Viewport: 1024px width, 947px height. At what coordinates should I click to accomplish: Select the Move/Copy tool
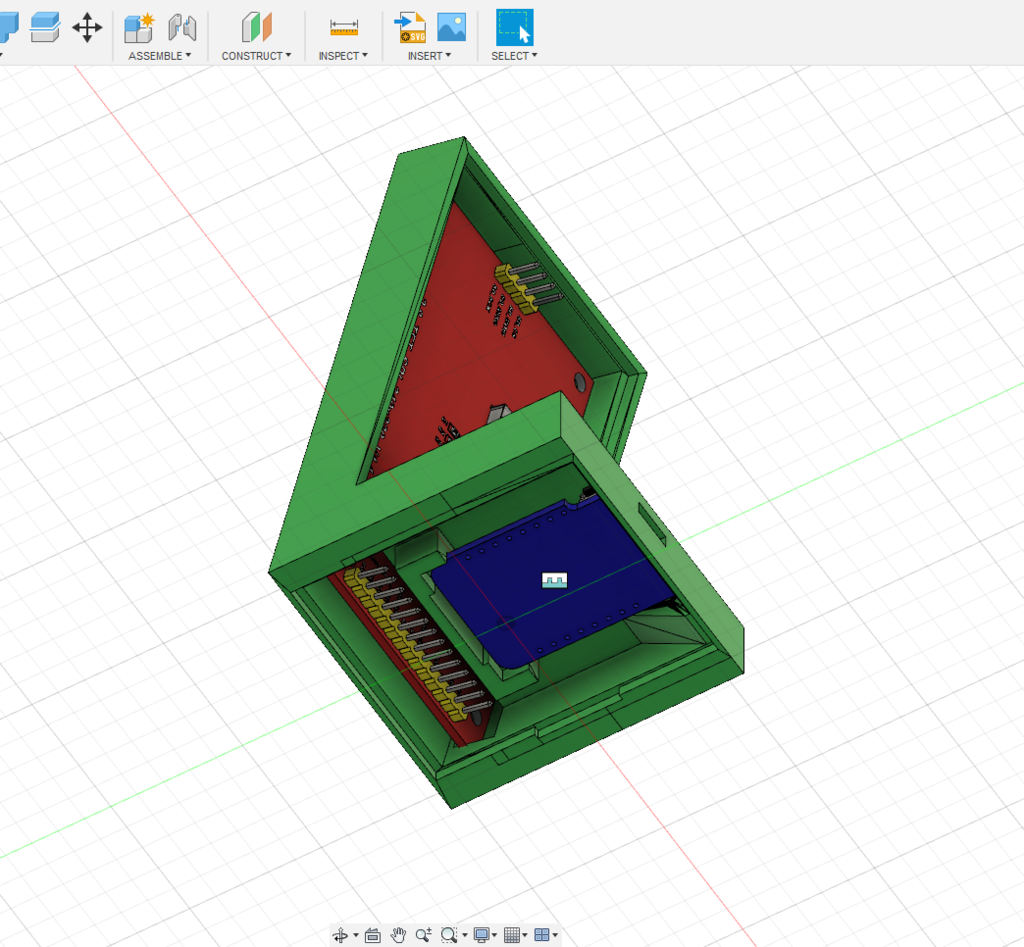click(x=87, y=28)
